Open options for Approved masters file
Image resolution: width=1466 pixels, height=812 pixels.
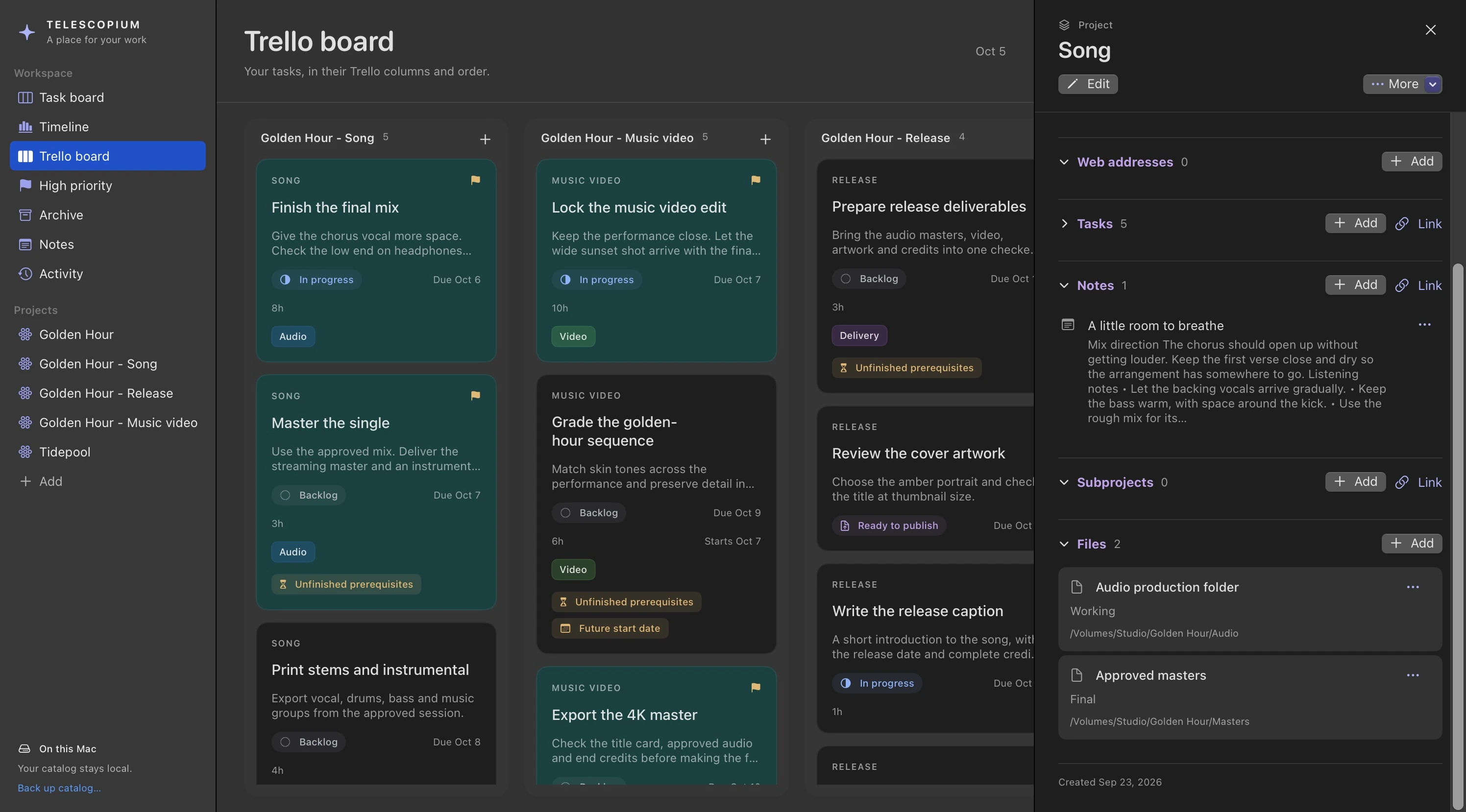(1413, 675)
